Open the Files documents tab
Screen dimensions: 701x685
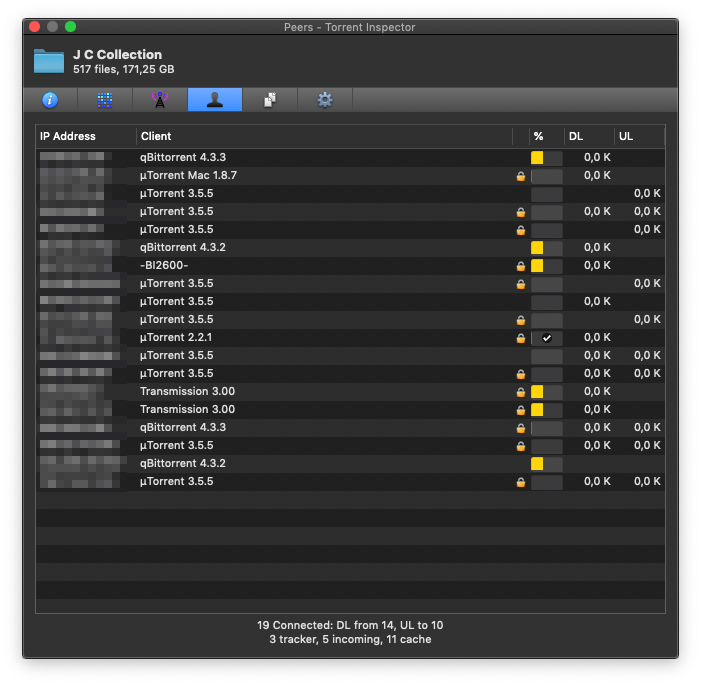coord(269,100)
